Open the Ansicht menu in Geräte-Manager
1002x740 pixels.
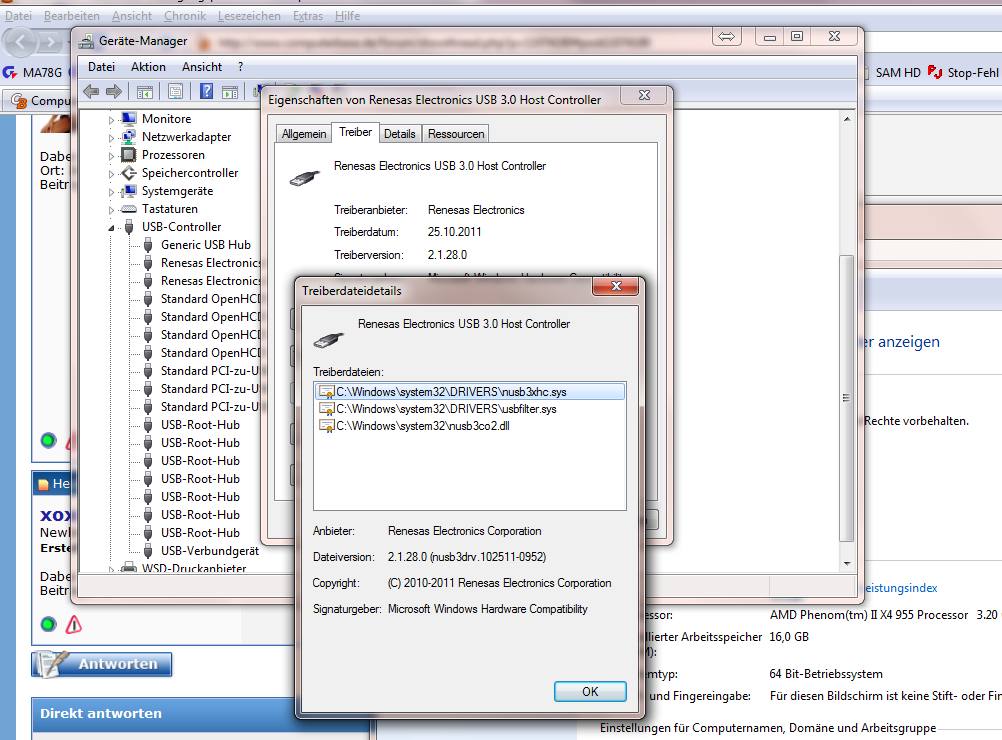pos(202,67)
